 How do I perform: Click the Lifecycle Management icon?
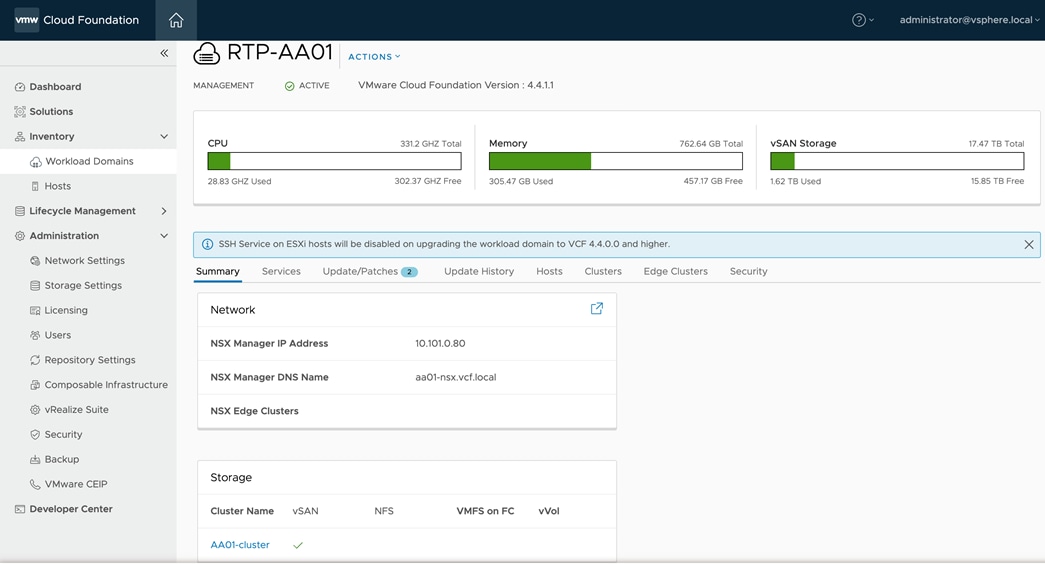point(20,211)
